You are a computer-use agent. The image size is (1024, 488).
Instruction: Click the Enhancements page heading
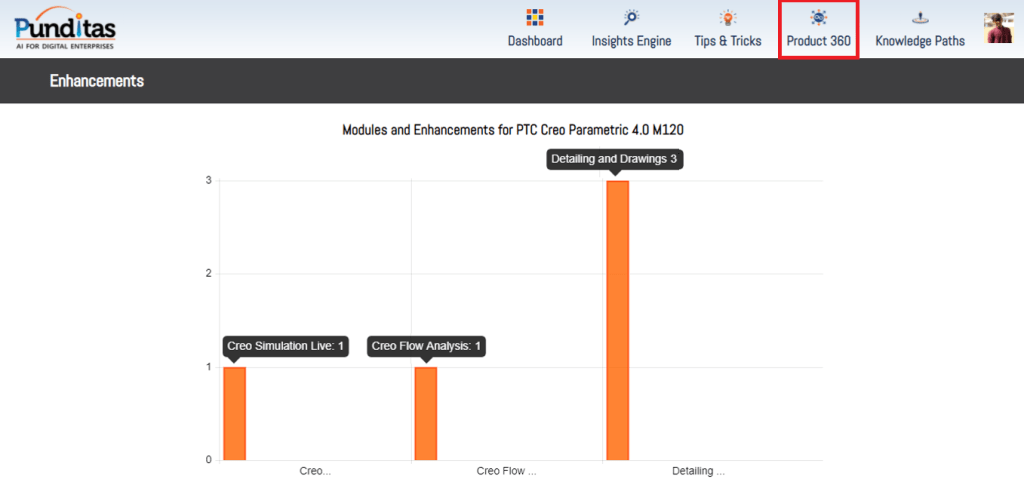click(97, 81)
